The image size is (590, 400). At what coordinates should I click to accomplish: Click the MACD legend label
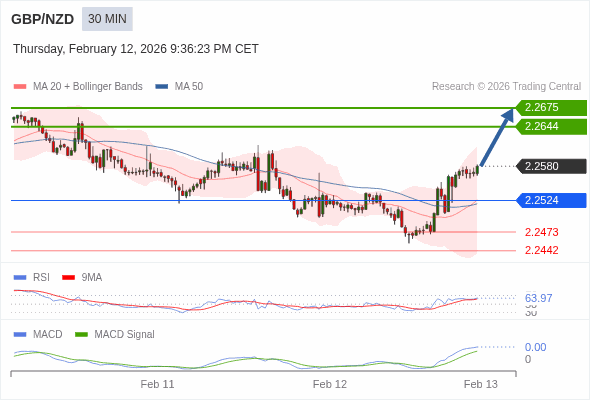(48, 335)
